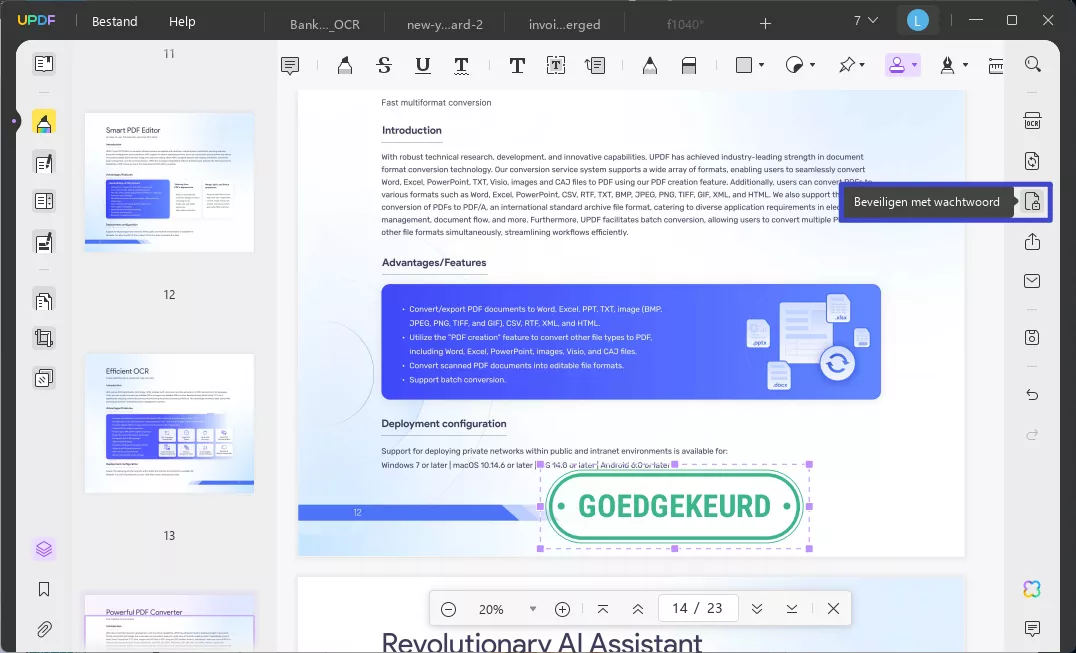1076x653 pixels.
Task: Open the comments list panel icon
Action: (1032, 628)
